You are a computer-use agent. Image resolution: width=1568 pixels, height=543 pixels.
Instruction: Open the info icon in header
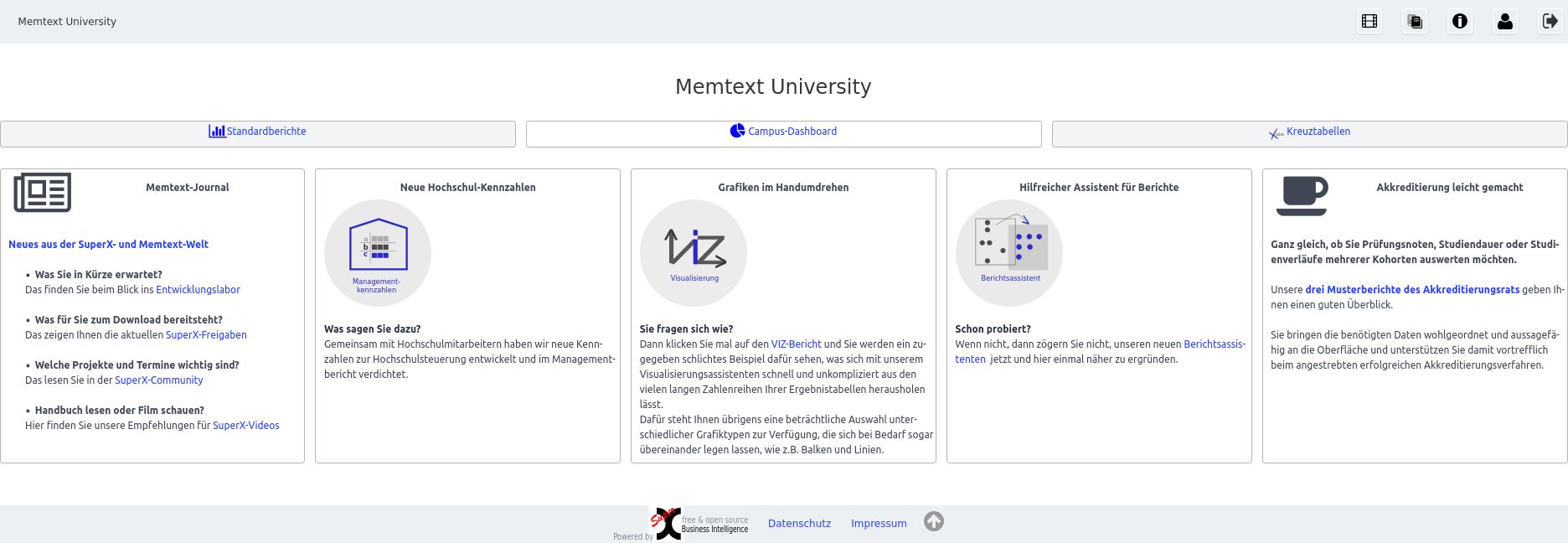tap(1460, 22)
